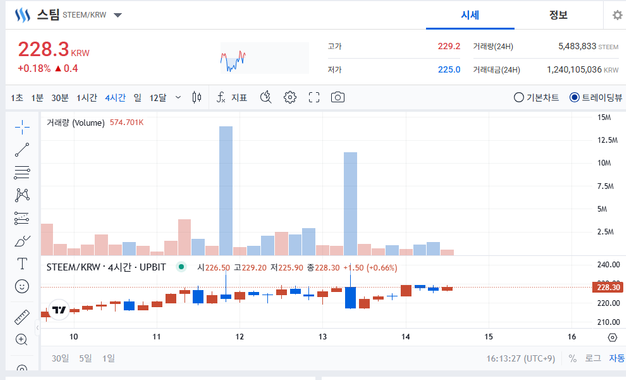Toggle the 로그 scale option
Image resolution: width=626 pixels, height=380 pixels.
pos(593,358)
